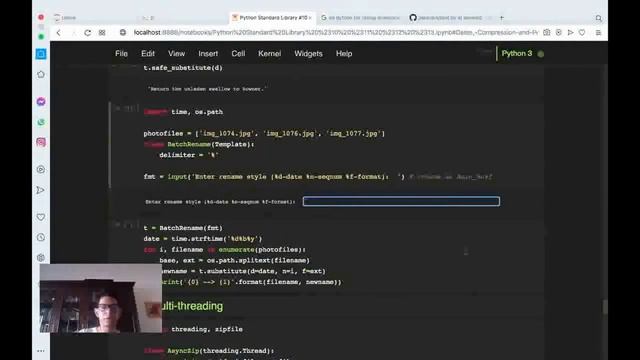Go back with the browser back arrow
The height and width of the screenshot is (360, 640).
58,33
